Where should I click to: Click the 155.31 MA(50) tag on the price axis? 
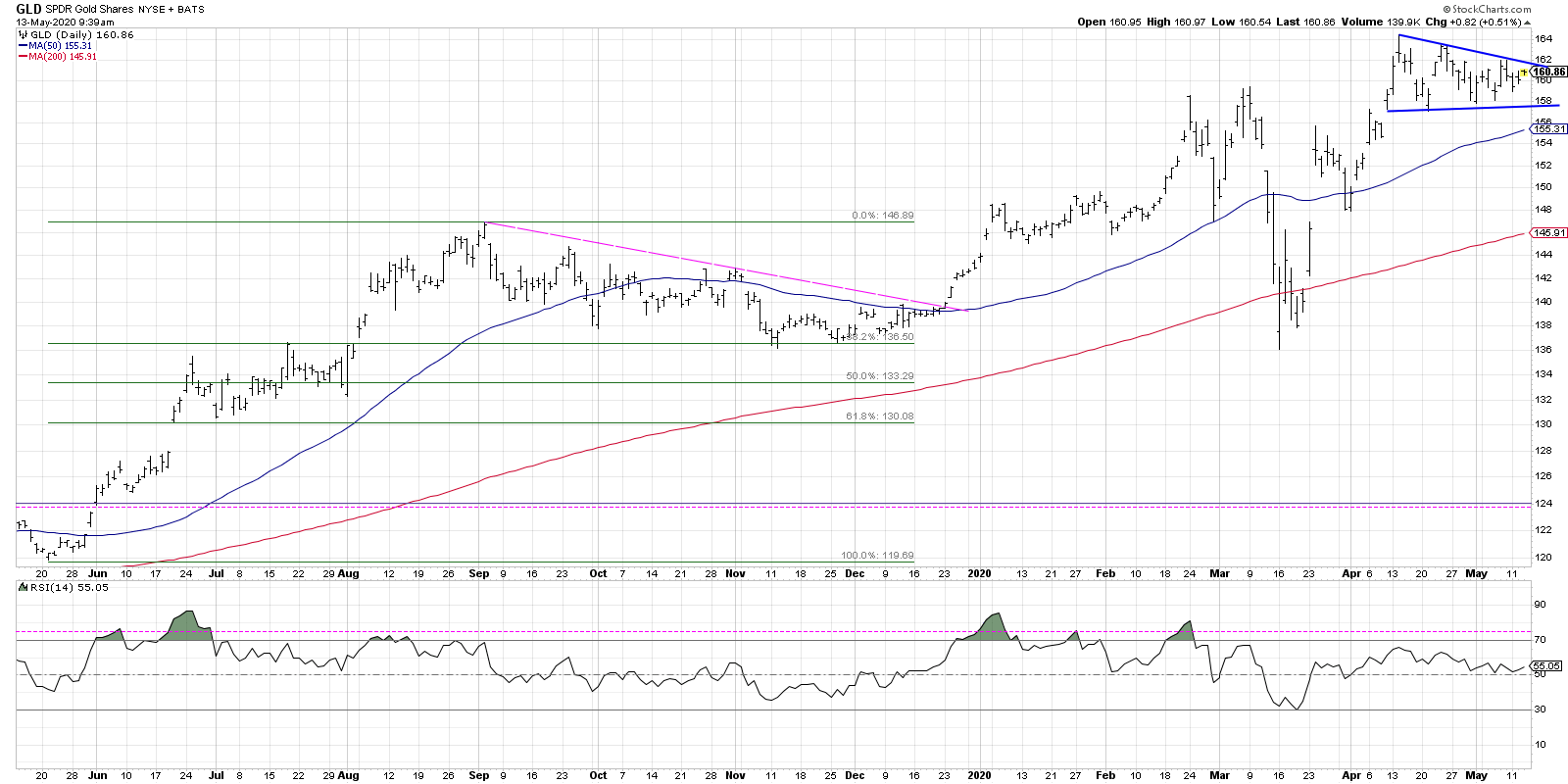[x=1549, y=128]
